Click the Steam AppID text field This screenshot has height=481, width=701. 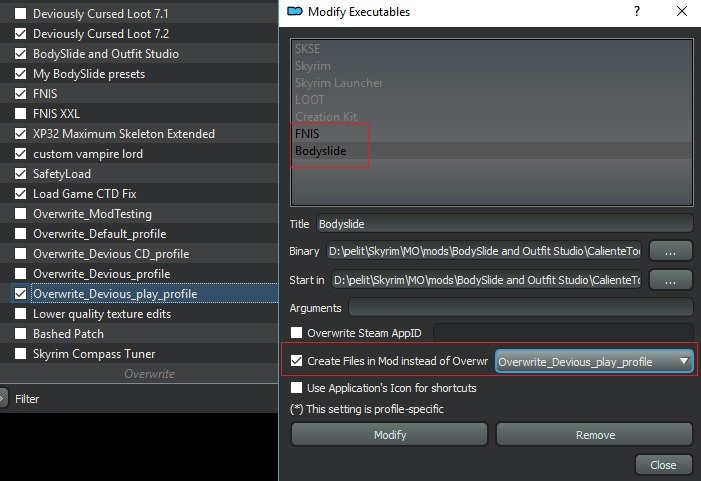pyautogui.click(x=563, y=333)
